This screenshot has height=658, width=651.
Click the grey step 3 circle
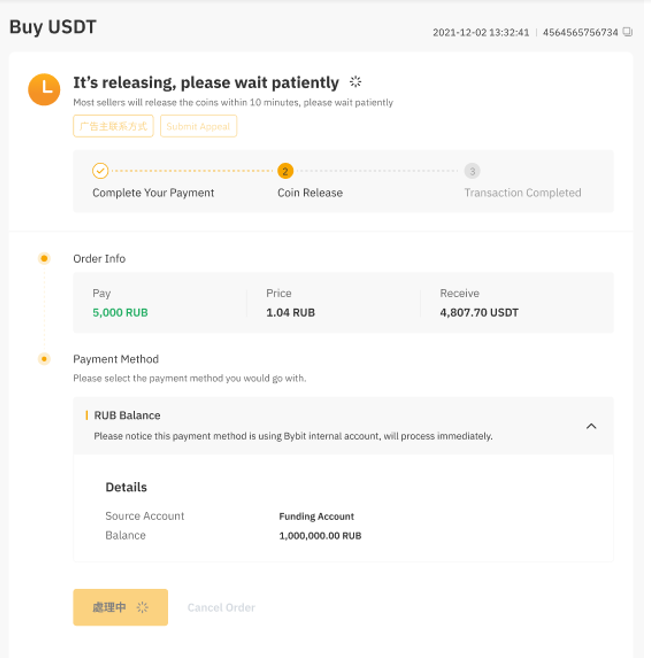pos(472,171)
